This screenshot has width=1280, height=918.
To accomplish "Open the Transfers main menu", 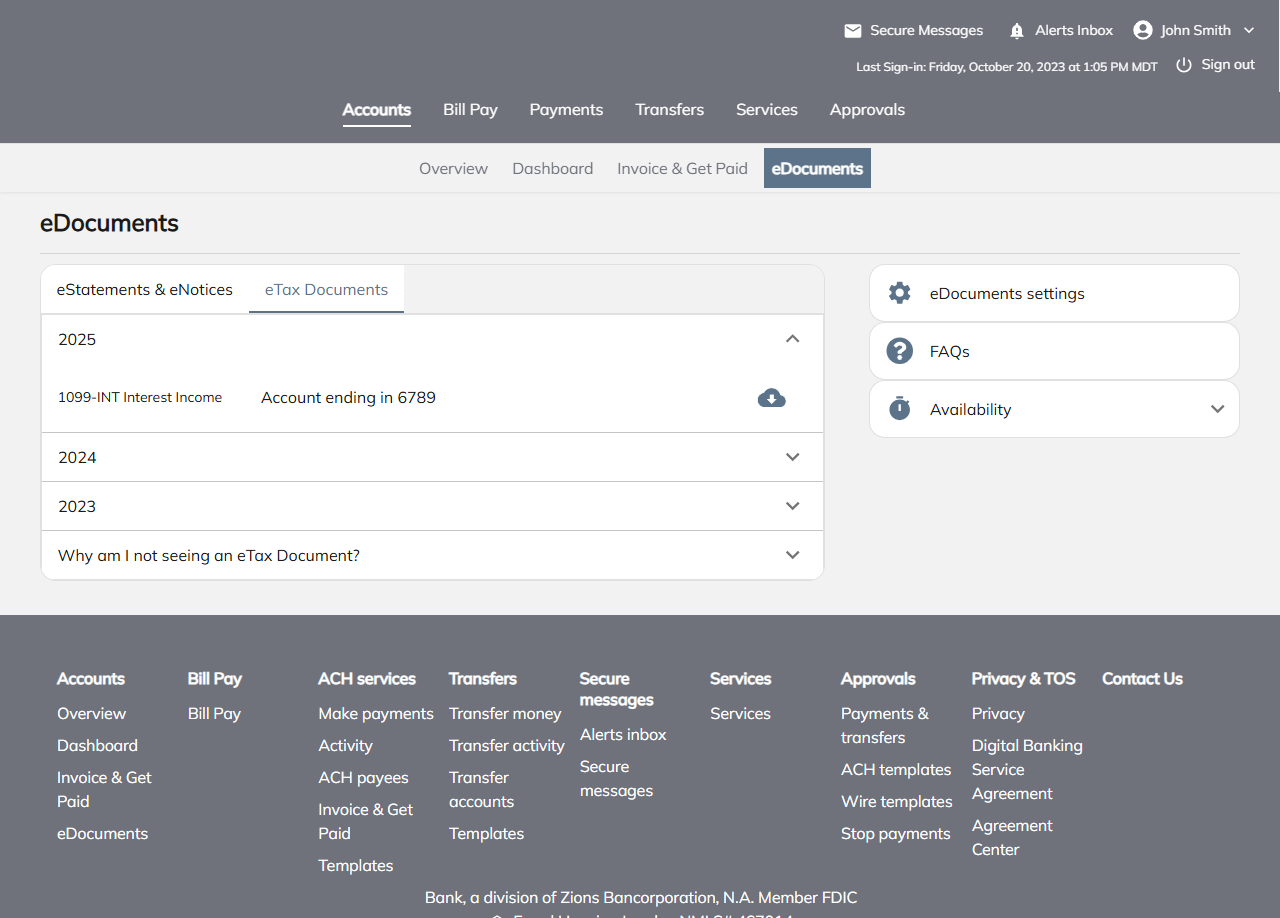I will pos(670,110).
